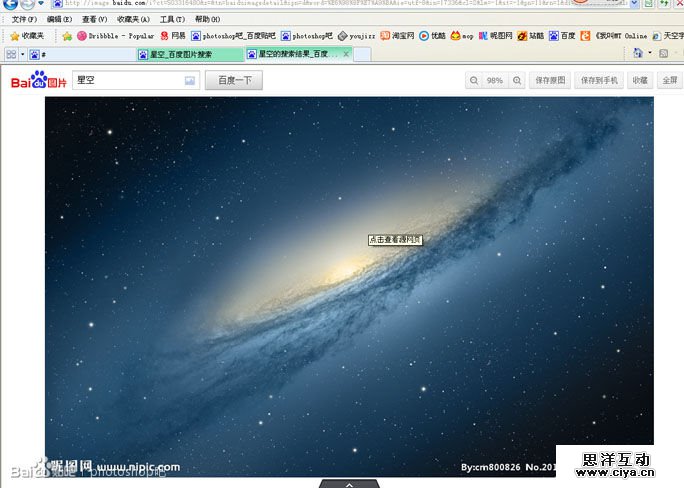Viewport: 684px width, 488px height.
Task: Click the 全屏 fullscreen button
Action: (669, 80)
